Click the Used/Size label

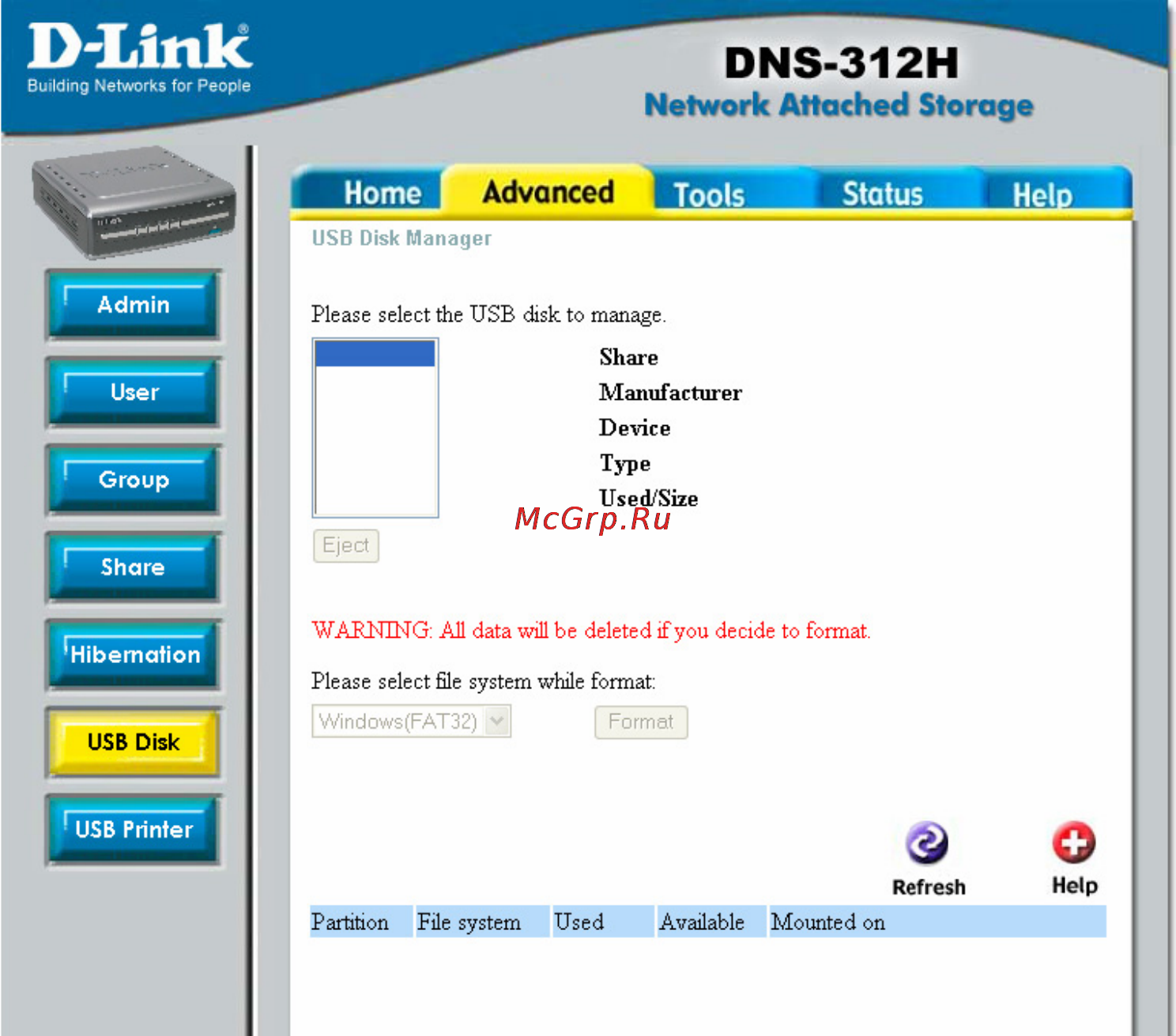(648, 498)
